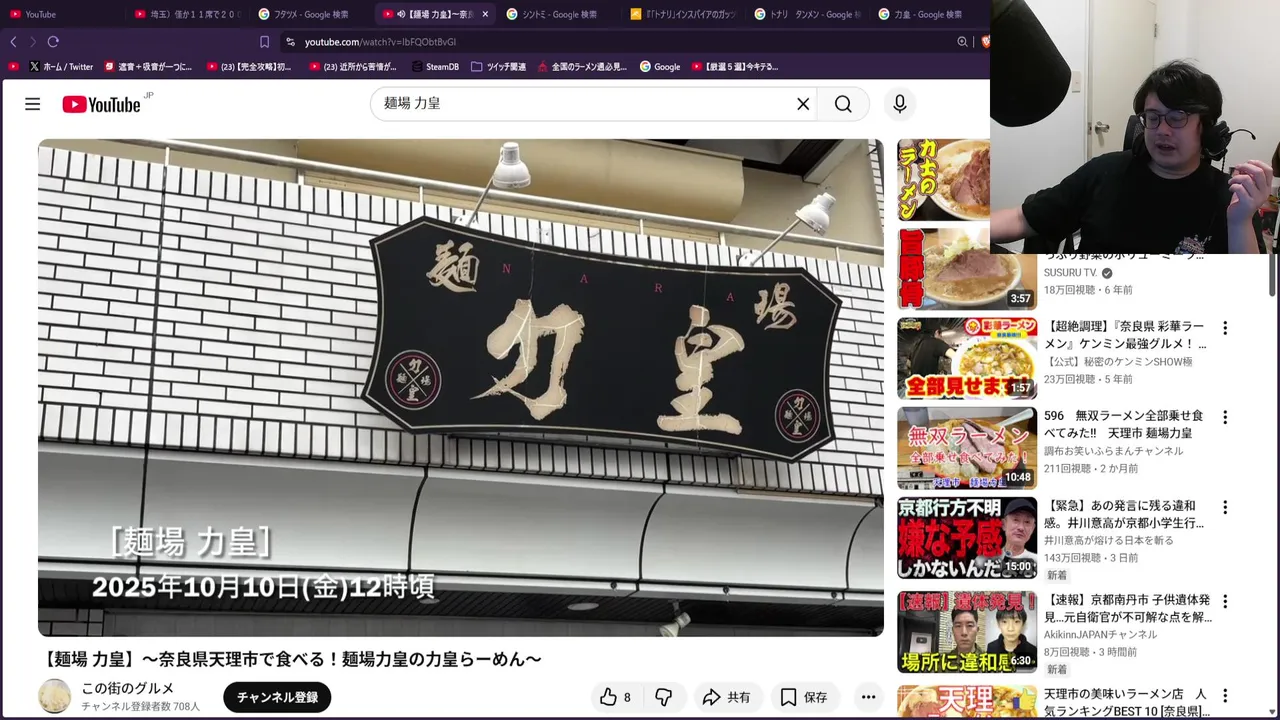1280x720 pixels.
Task: Open 【厳選５選】今キテる bookmark
Action: coord(734,67)
